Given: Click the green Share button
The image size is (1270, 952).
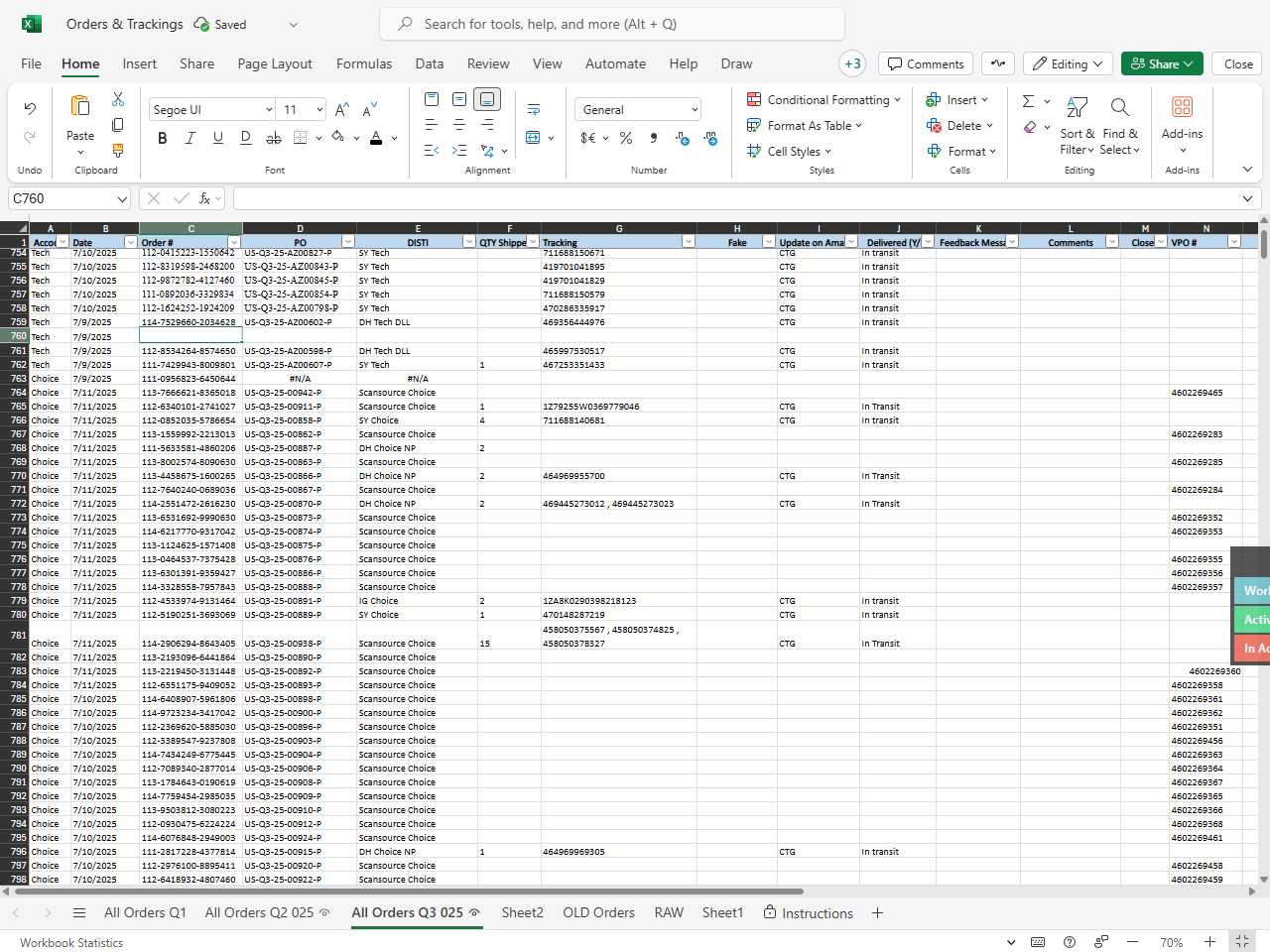Looking at the screenshot, I should click(1163, 63).
